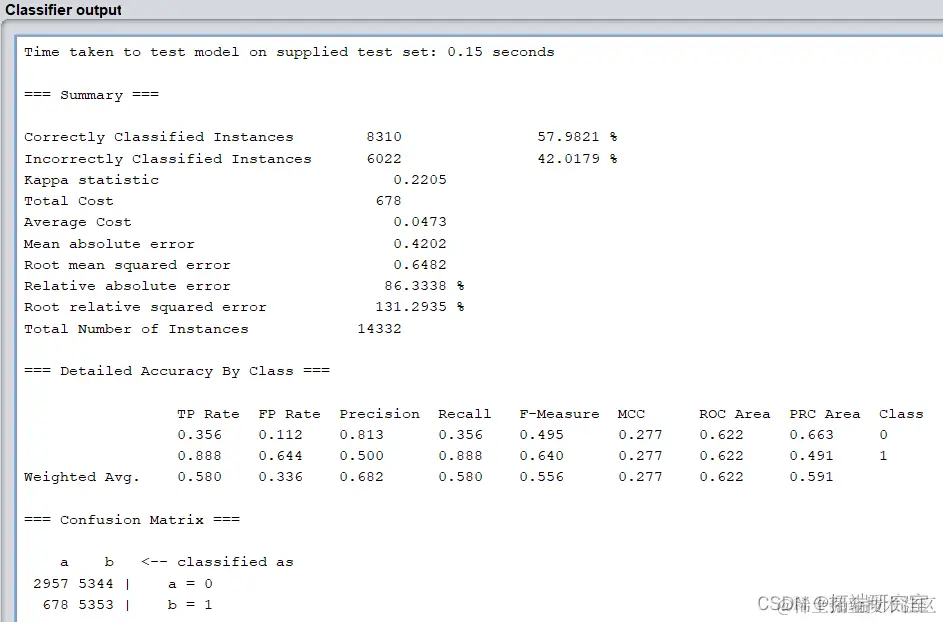Image resolution: width=943 pixels, height=622 pixels.
Task: Click the class 1 PRC Area 0.491
Action: click(x=811, y=456)
